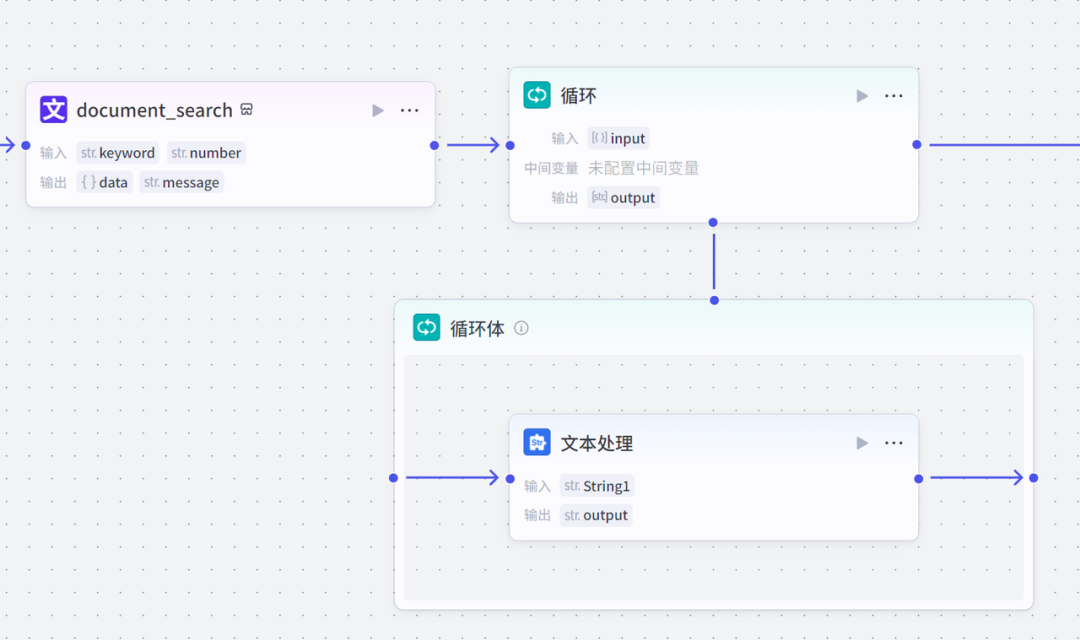This screenshot has width=1080, height=640.
Task: Click the document_search output connection port
Action: pyautogui.click(x=434, y=145)
